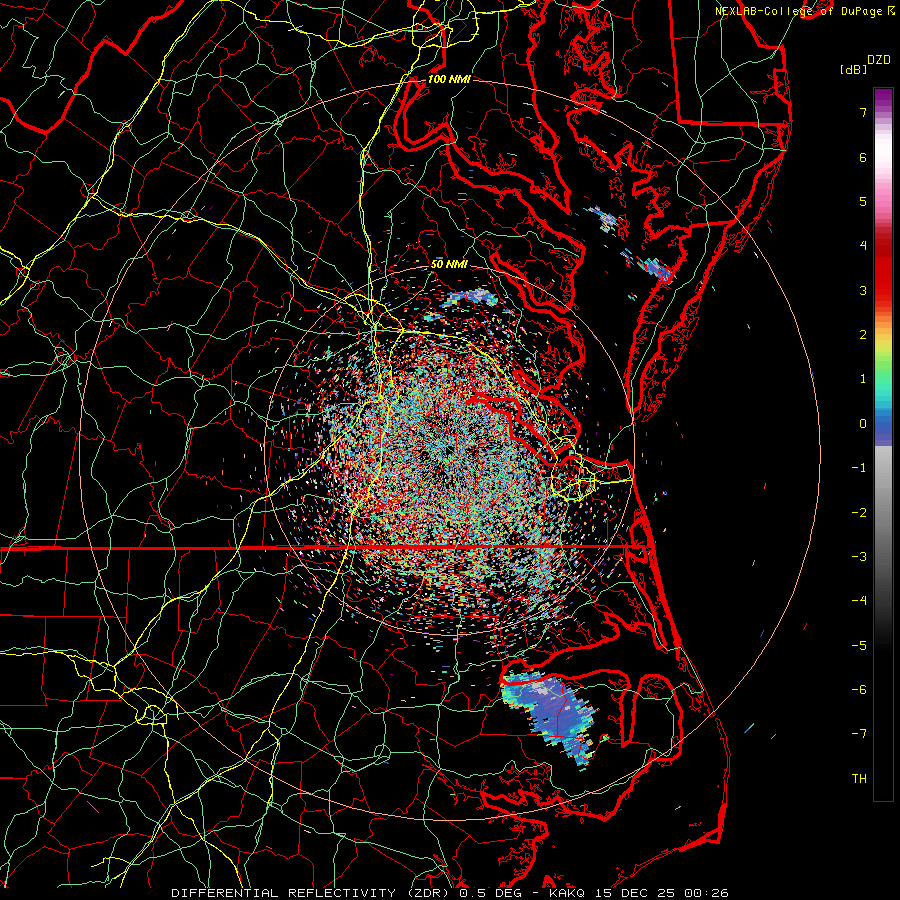Click the DIFFERENTIAL REFLECTIVITY (ZDR) caption text
Image resolution: width=900 pixels, height=900 pixels.
click(x=312, y=893)
